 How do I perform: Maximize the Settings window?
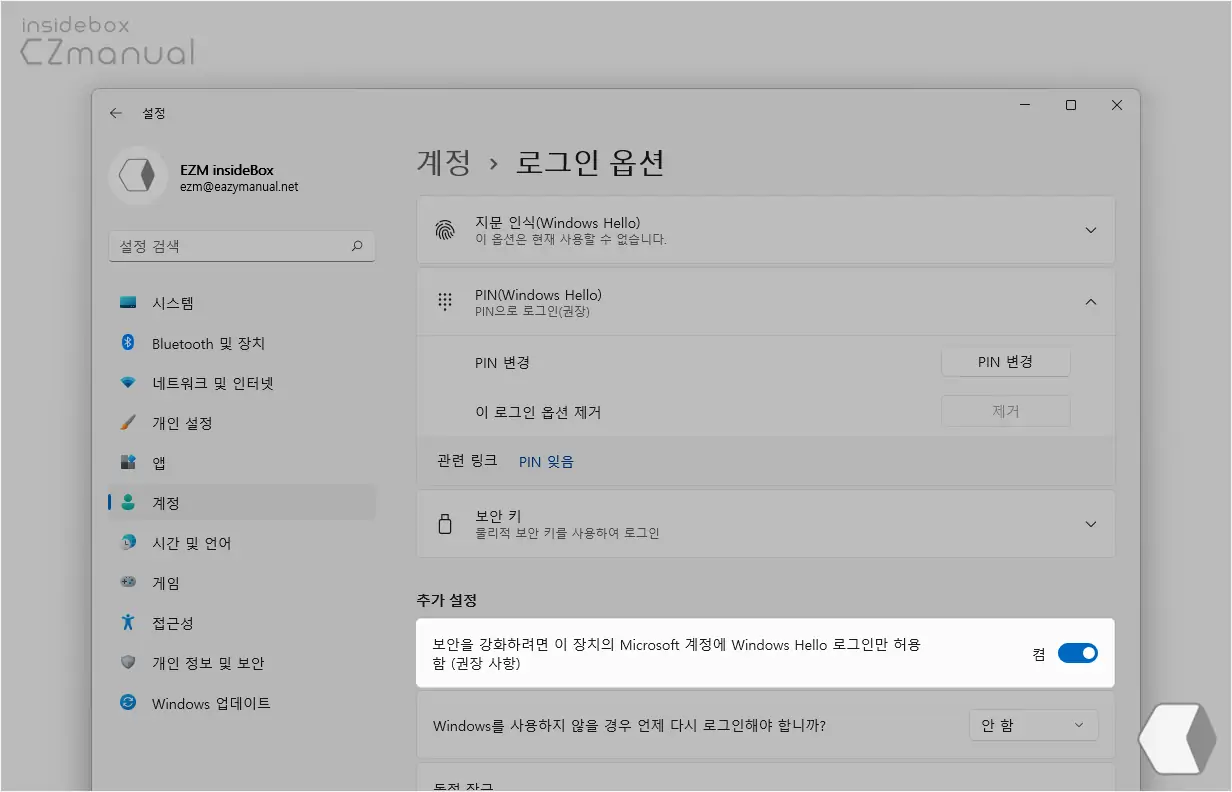pyautogui.click(x=1070, y=105)
